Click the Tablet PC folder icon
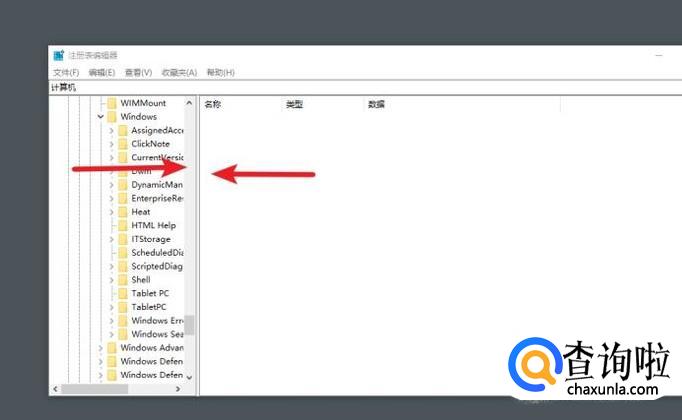Image resolution: width=682 pixels, height=420 pixels. pyautogui.click(x=123, y=293)
